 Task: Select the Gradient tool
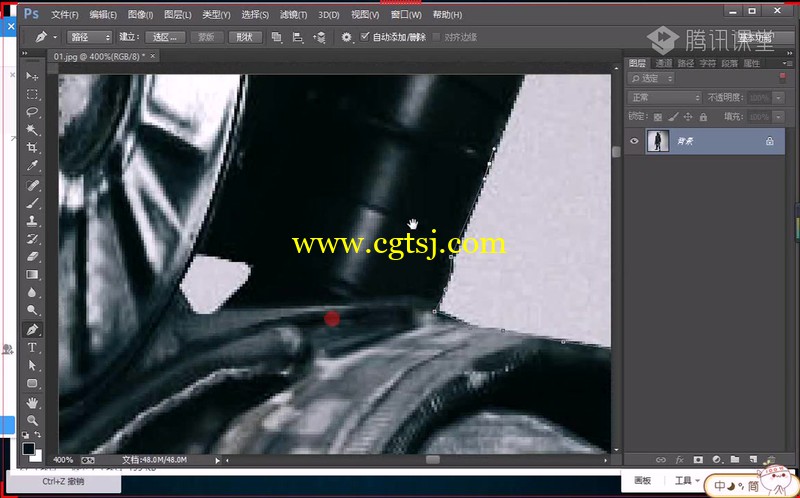point(32,275)
